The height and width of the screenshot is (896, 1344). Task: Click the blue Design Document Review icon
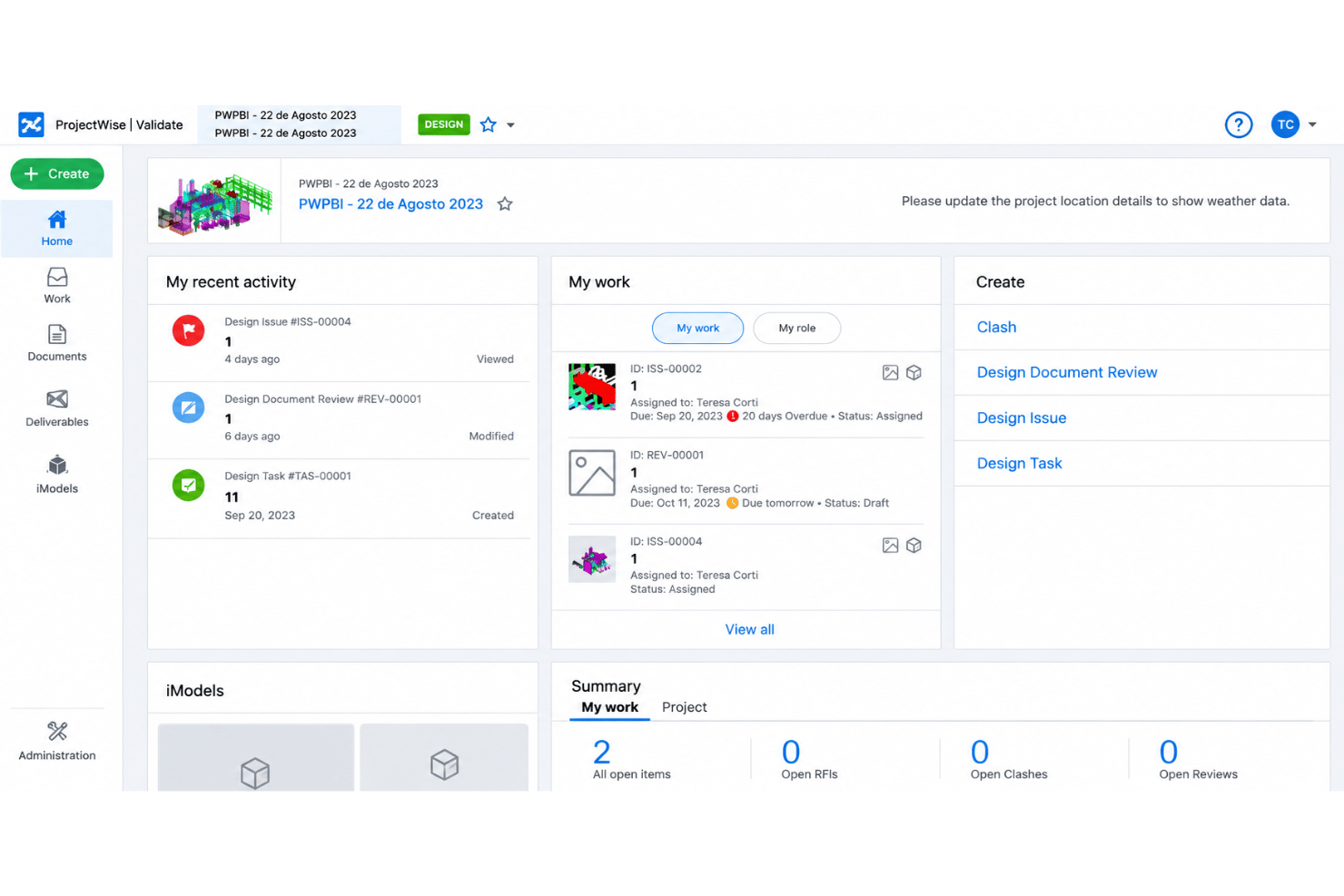[189, 408]
